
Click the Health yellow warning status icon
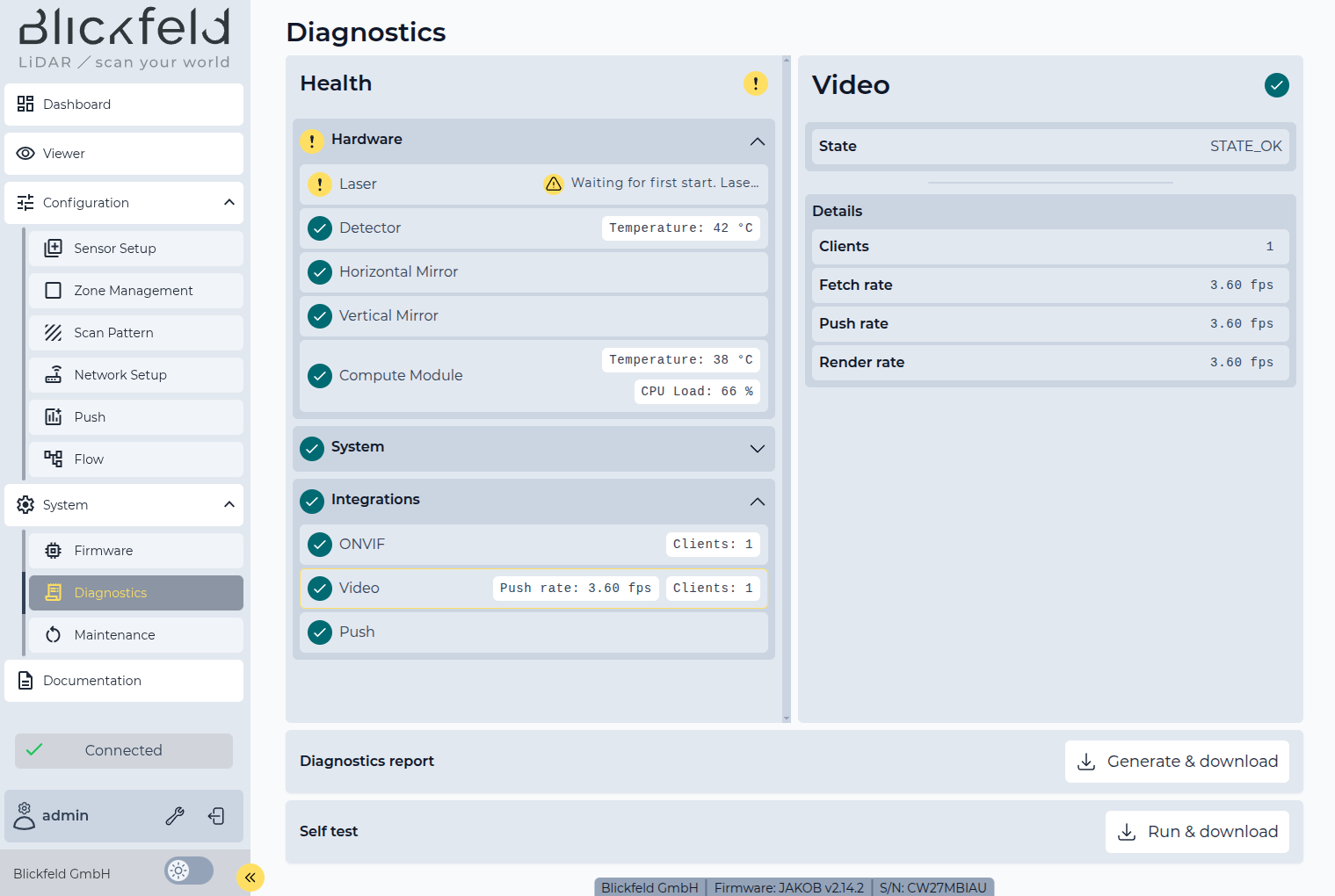point(755,83)
